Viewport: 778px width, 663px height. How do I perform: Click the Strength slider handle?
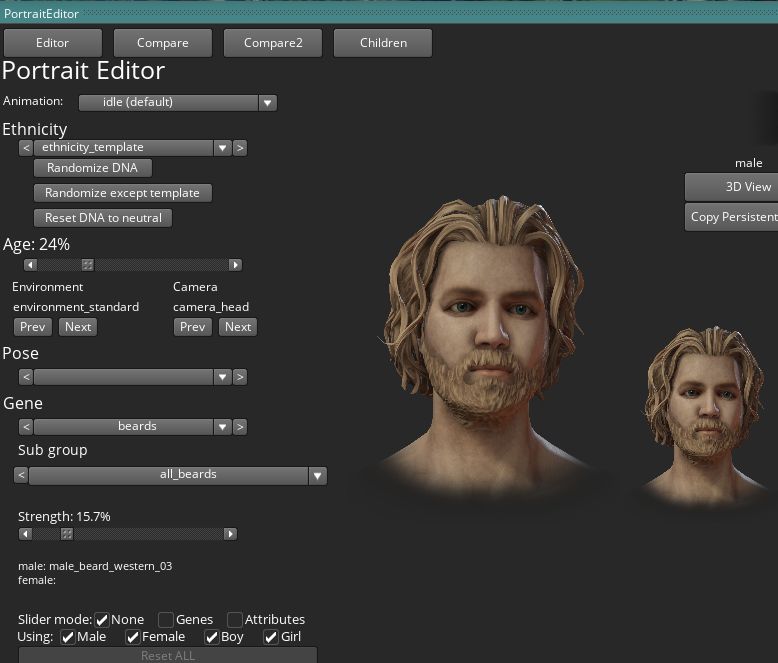67,534
